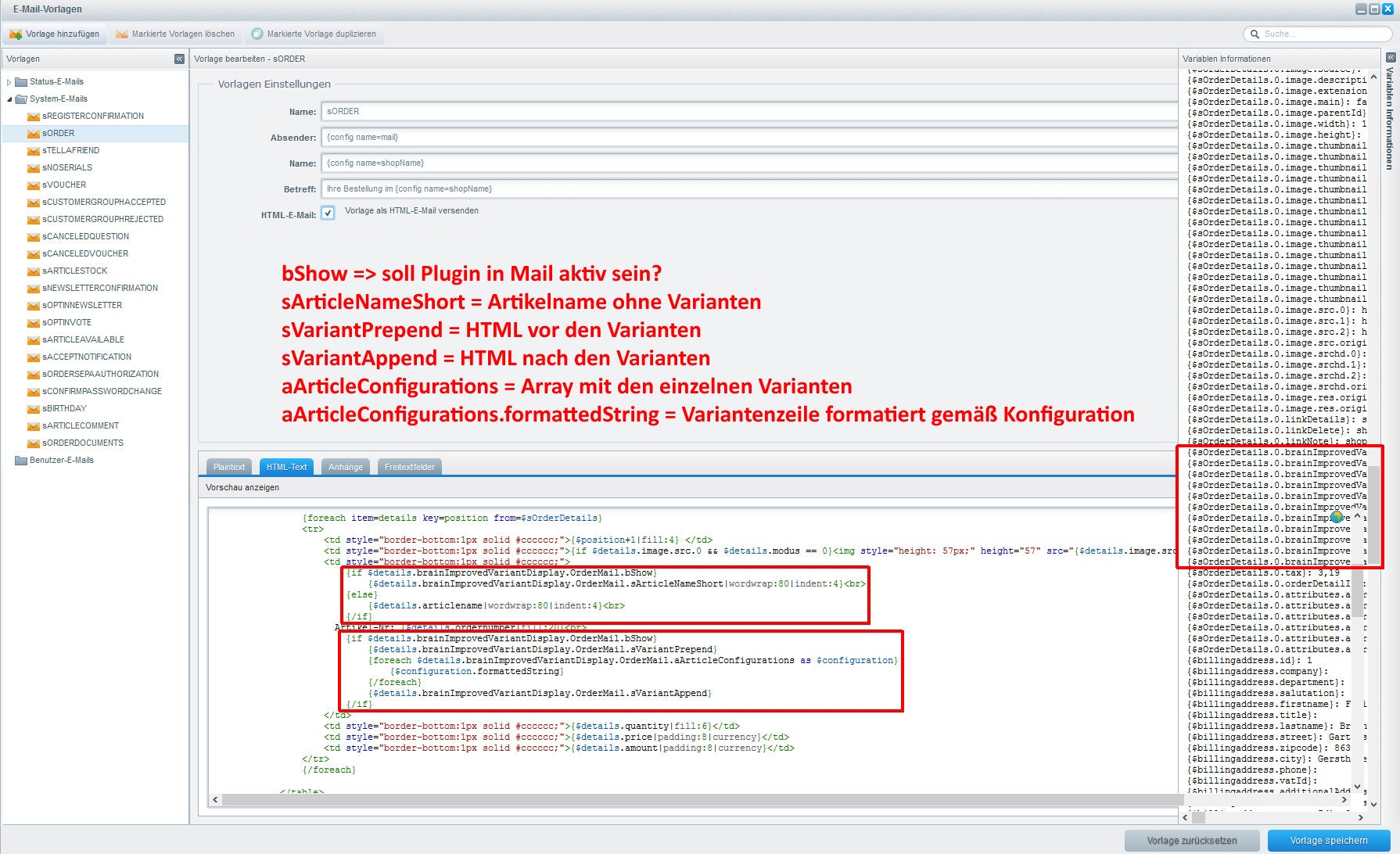
Task: Click Markierte Vorlagen löschen
Action: [x=175, y=34]
